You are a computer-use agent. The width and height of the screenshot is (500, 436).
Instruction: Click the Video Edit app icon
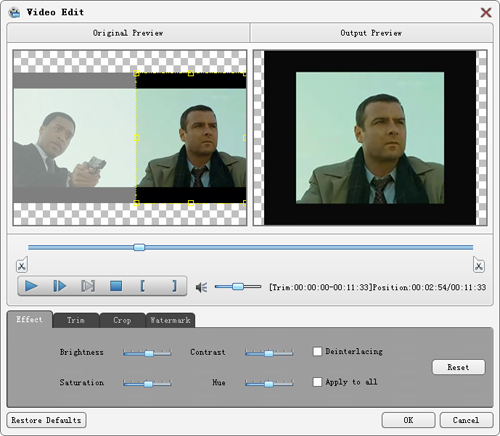(x=14, y=12)
